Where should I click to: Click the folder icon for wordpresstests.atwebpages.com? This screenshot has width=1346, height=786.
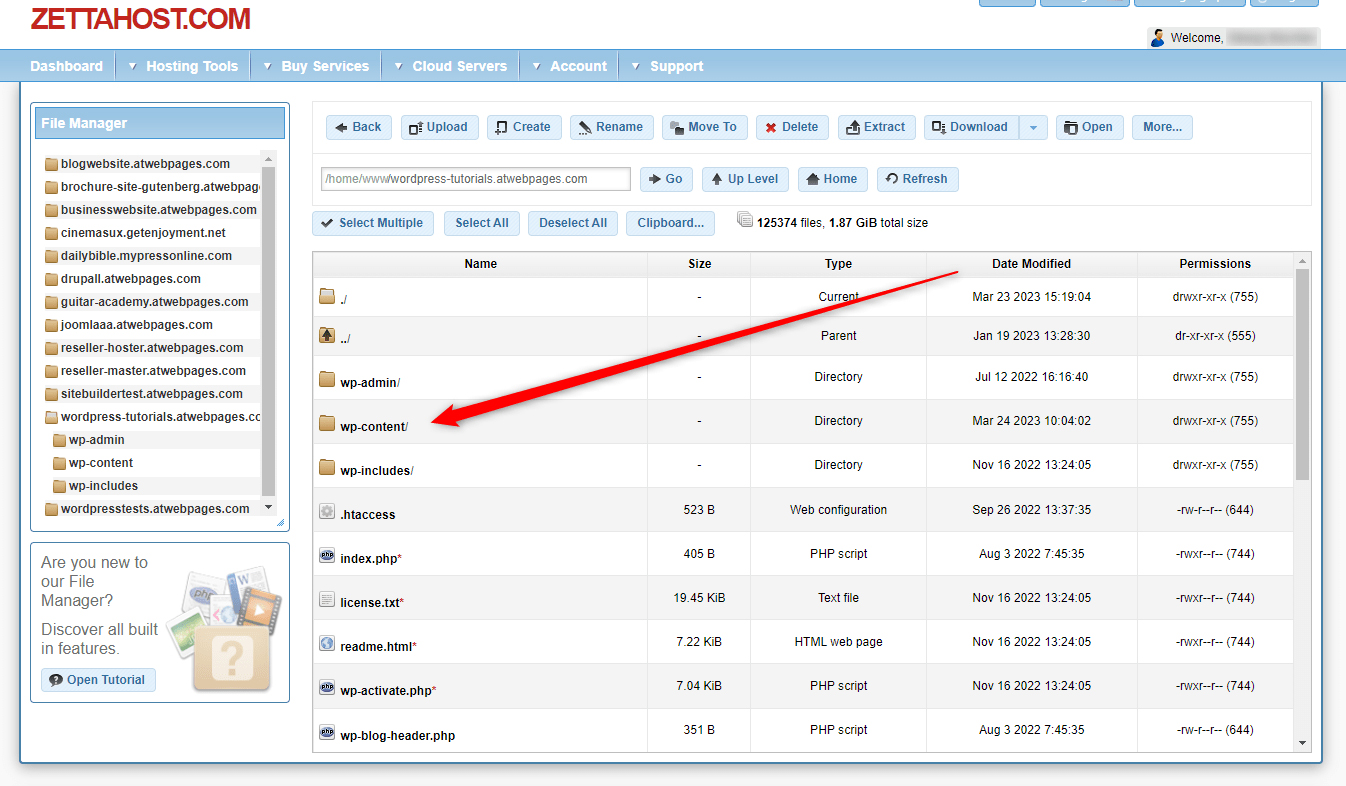51,509
